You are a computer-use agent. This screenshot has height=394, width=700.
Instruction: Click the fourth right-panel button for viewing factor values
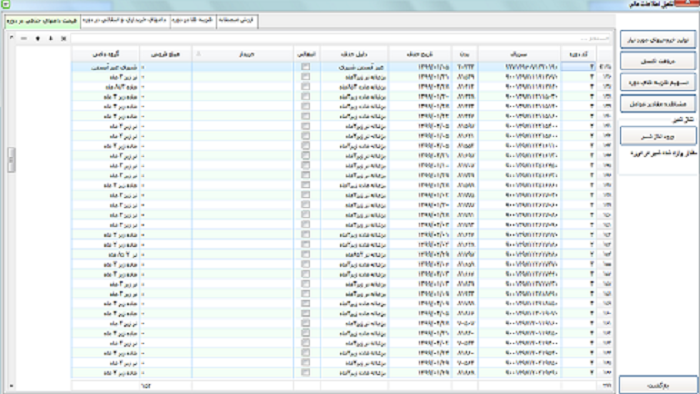[658, 104]
